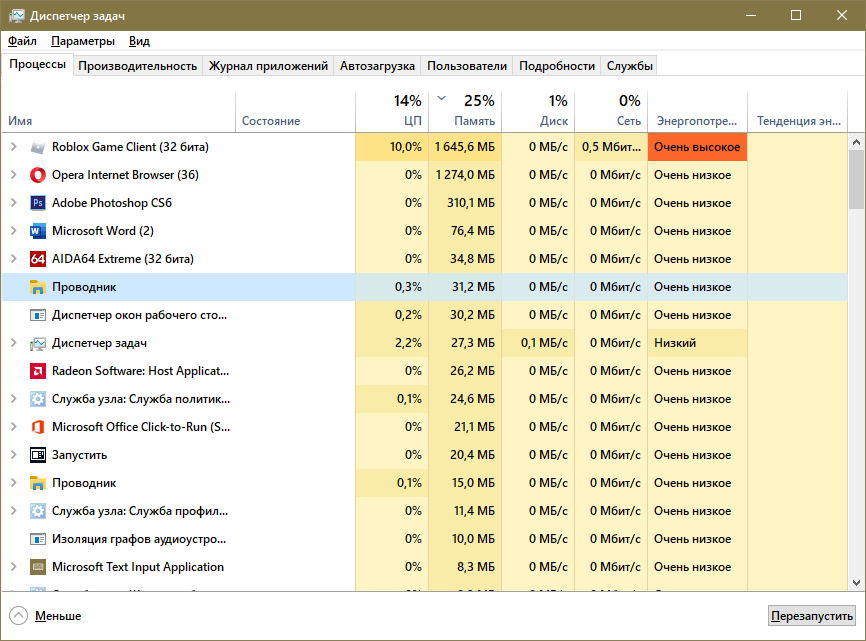866x641 pixels.
Task: Switch to the Производительность tab
Action: pos(137,66)
